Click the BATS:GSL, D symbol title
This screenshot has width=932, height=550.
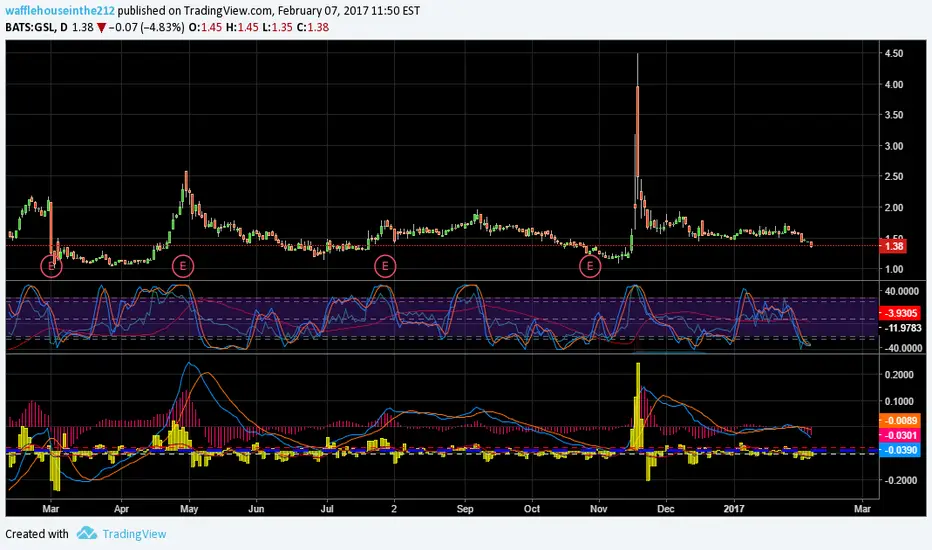[36, 27]
